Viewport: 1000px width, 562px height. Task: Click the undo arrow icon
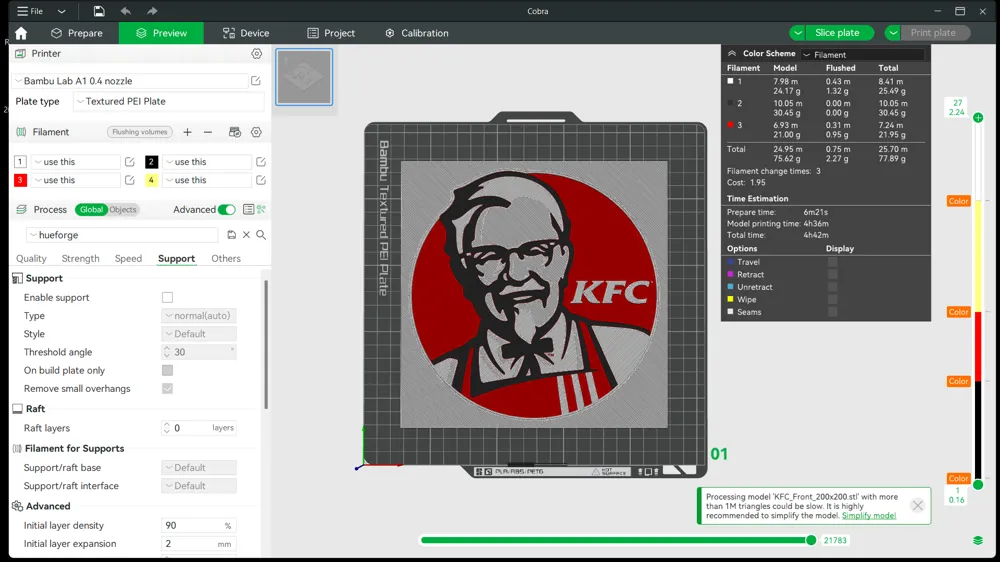pos(126,11)
